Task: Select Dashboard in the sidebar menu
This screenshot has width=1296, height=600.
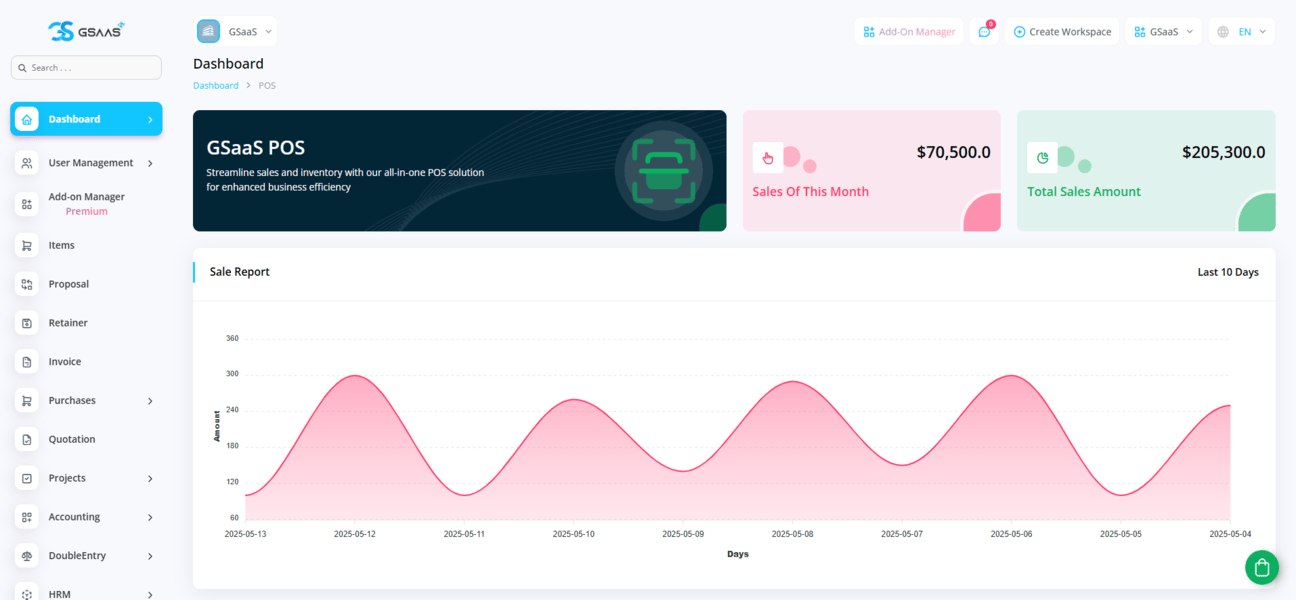Action: click(86, 119)
